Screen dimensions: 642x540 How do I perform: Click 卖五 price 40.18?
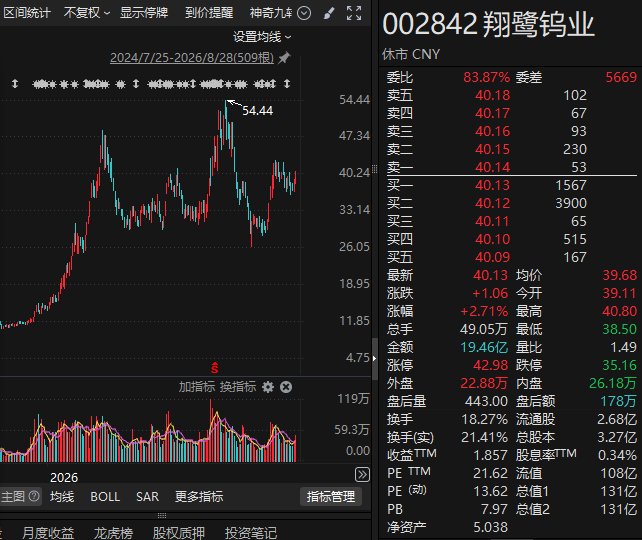(x=493, y=95)
